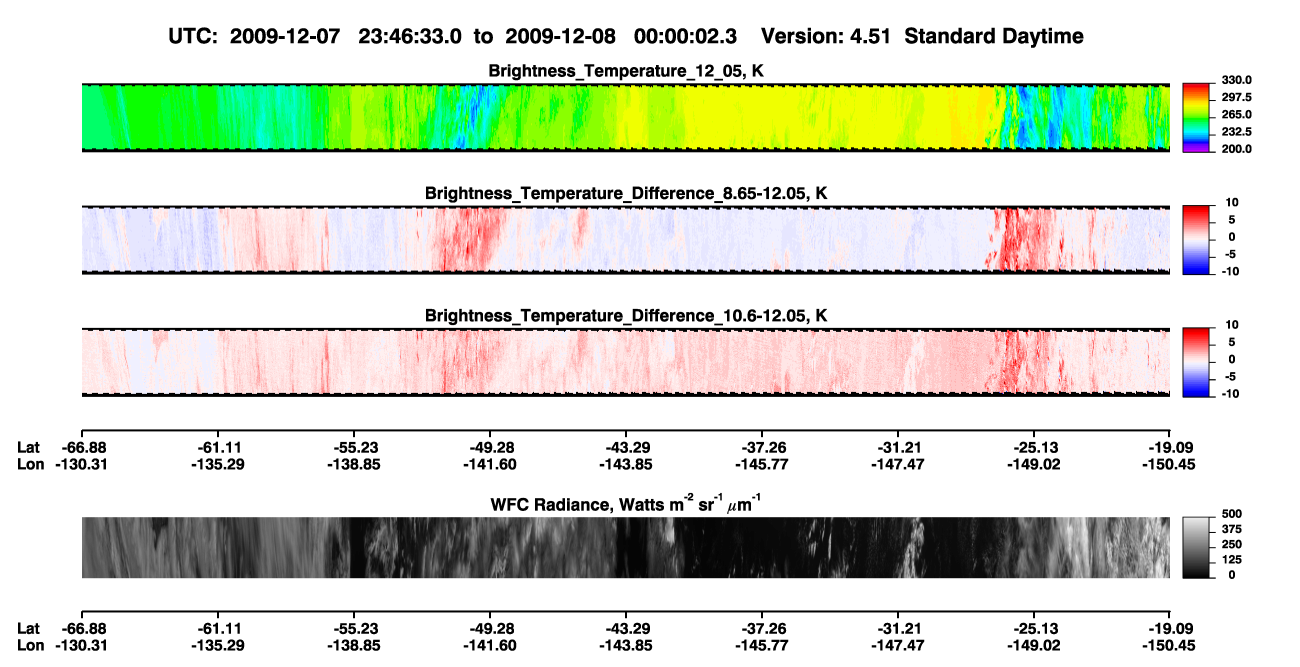Click the WFC Radiance grayscale colorbar

1195,547
